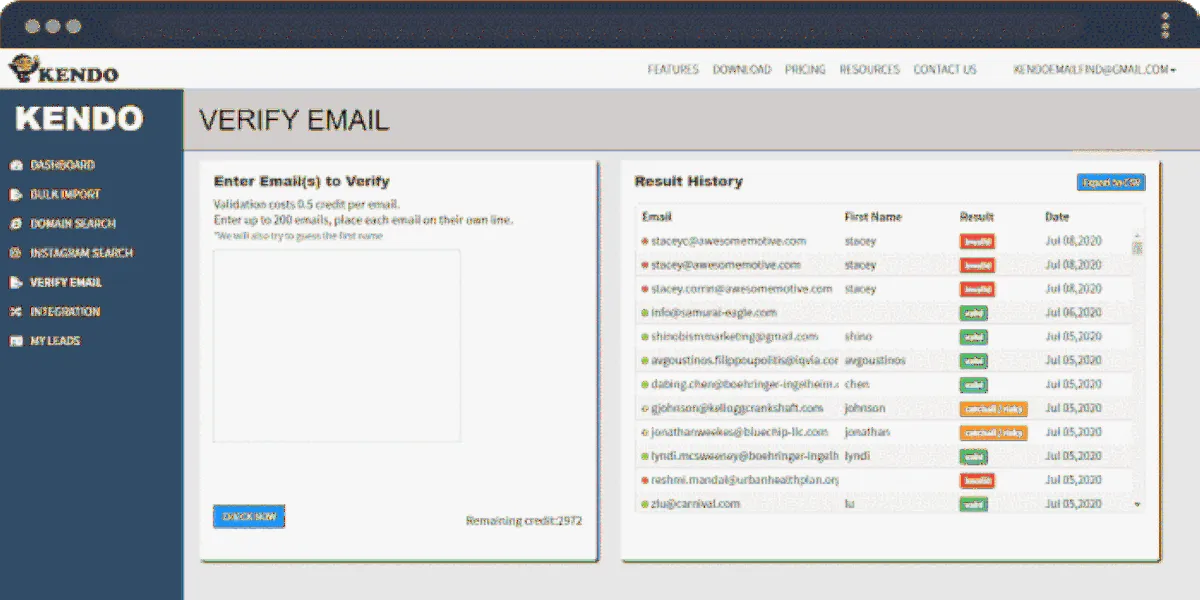Screen dimensions: 1200x600
Task: Click the Domain Search sidebar icon
Action: pos(15,224)
